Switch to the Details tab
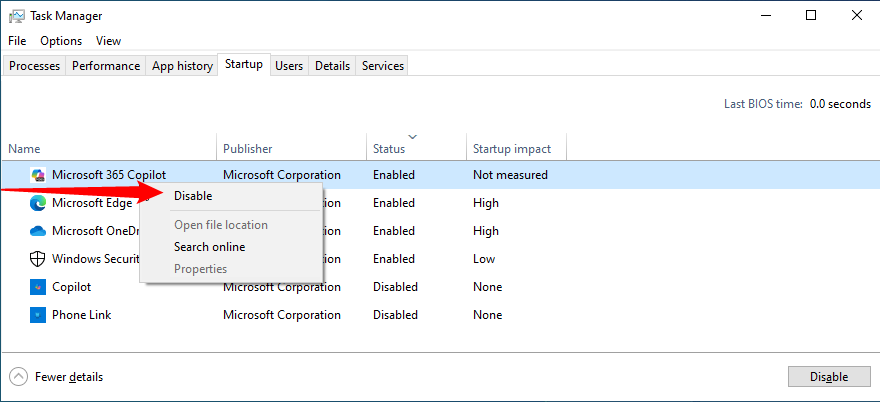 332,66
